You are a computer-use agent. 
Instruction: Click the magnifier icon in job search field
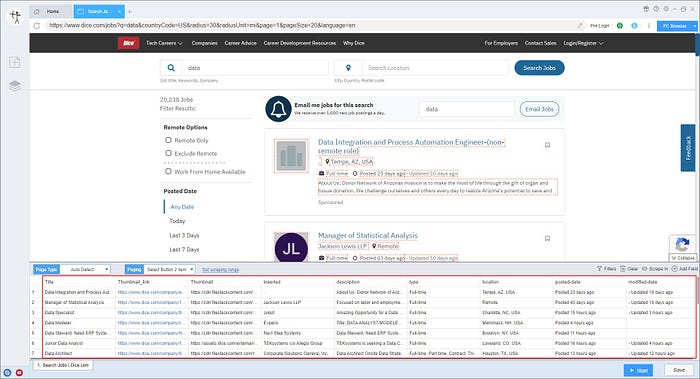point(171,68)
